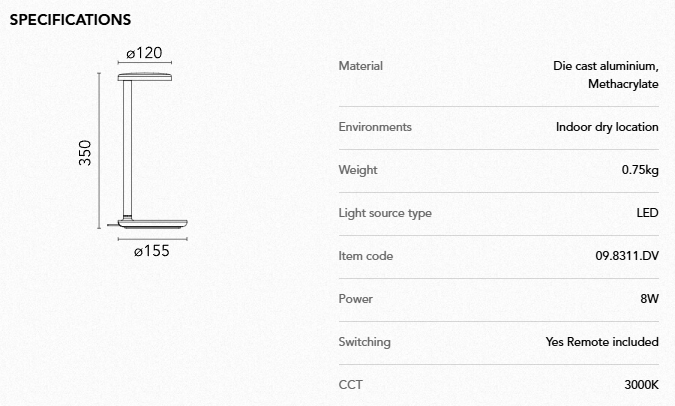Click the Material row label

click(361, 66)
